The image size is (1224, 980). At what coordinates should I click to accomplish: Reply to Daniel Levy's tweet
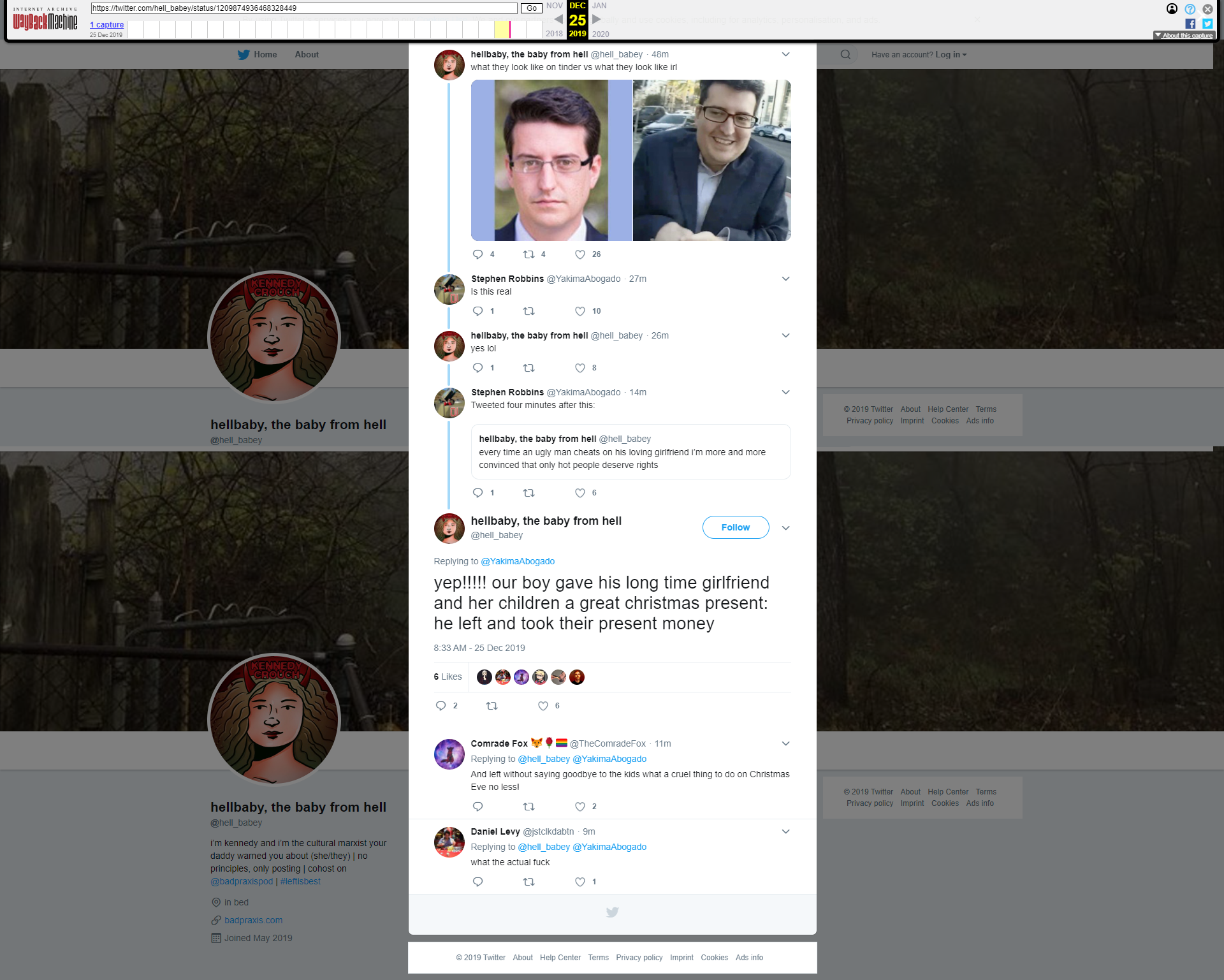click(478, 882)
